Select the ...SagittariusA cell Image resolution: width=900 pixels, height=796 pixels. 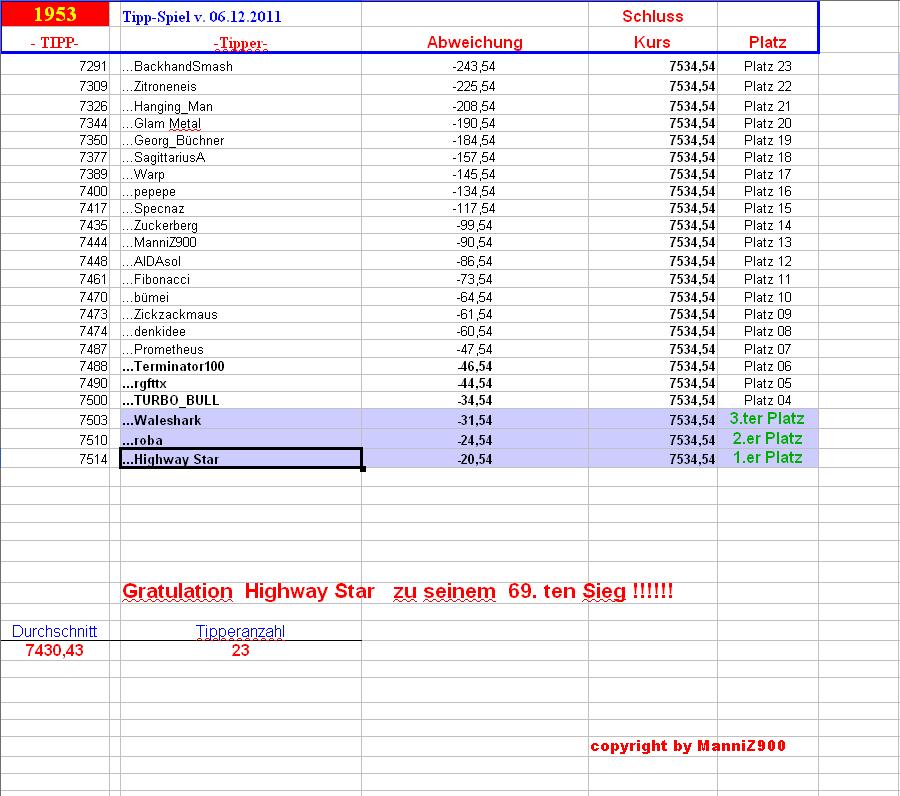[x=240, y=157]
